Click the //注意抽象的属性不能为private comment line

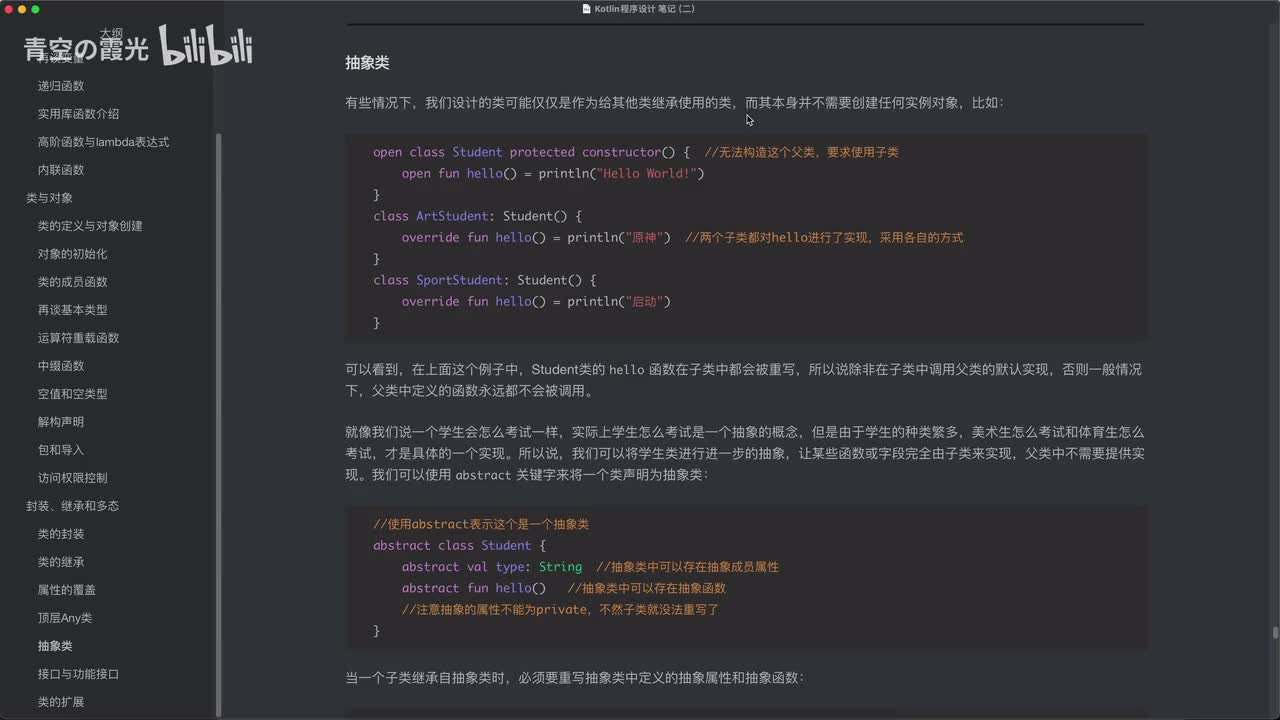pos(560,609)
